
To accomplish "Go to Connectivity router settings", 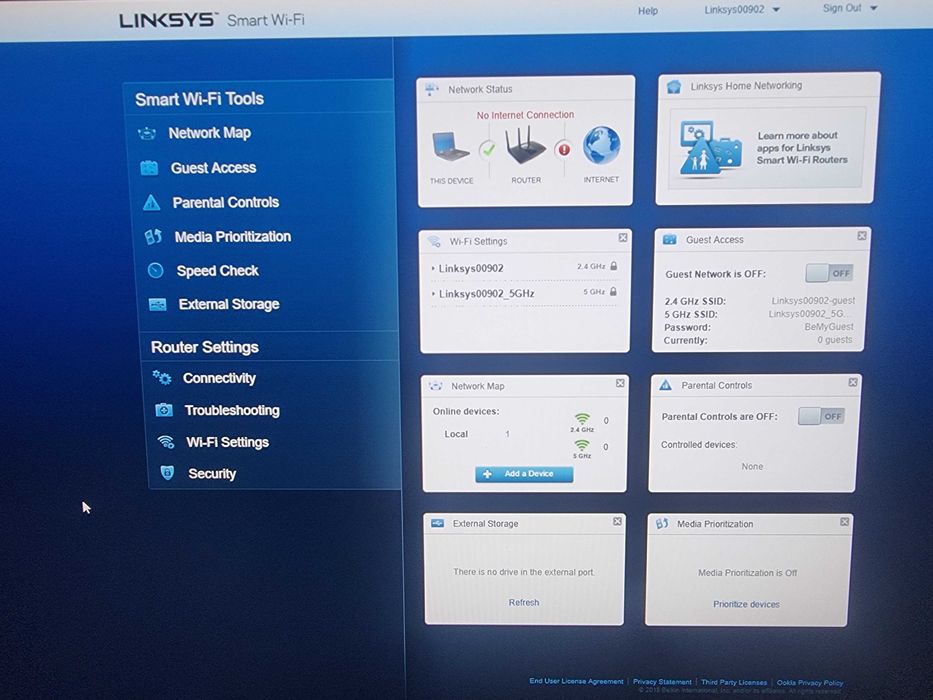I will pos(220,378).
